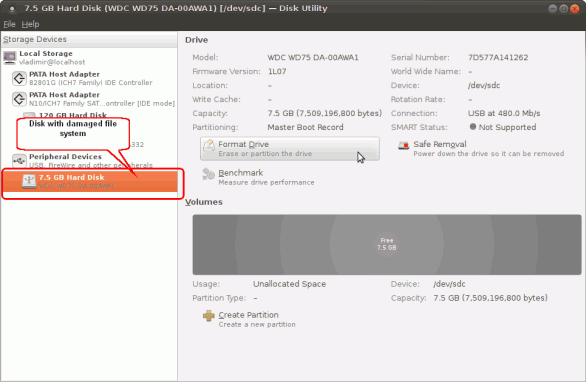The image size is (586, 382).
Task: Click the USB drive icon of 7.5 GB disk
Action: coord(29,181)
